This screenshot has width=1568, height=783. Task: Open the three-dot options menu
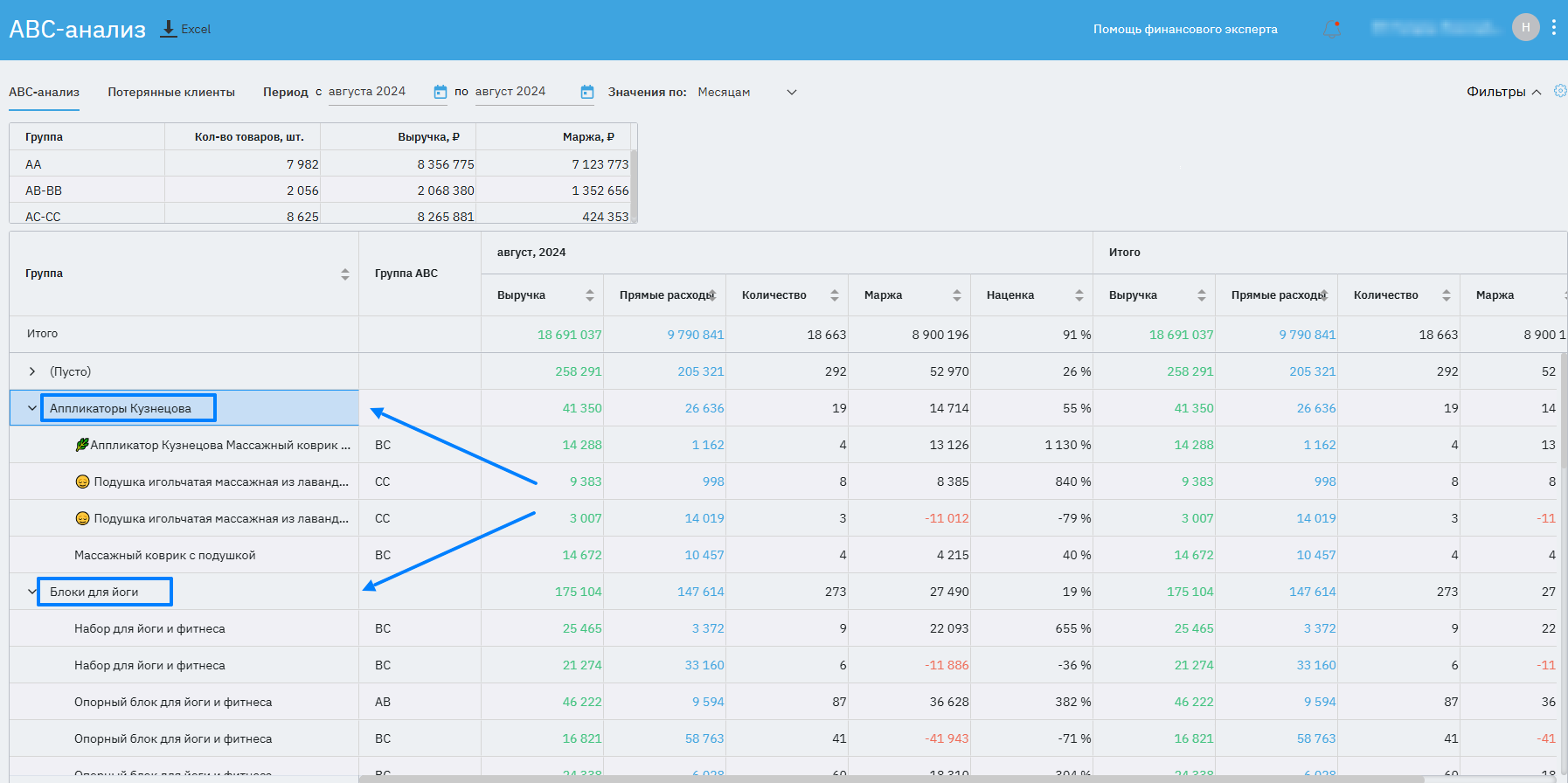click(1553, 28)
